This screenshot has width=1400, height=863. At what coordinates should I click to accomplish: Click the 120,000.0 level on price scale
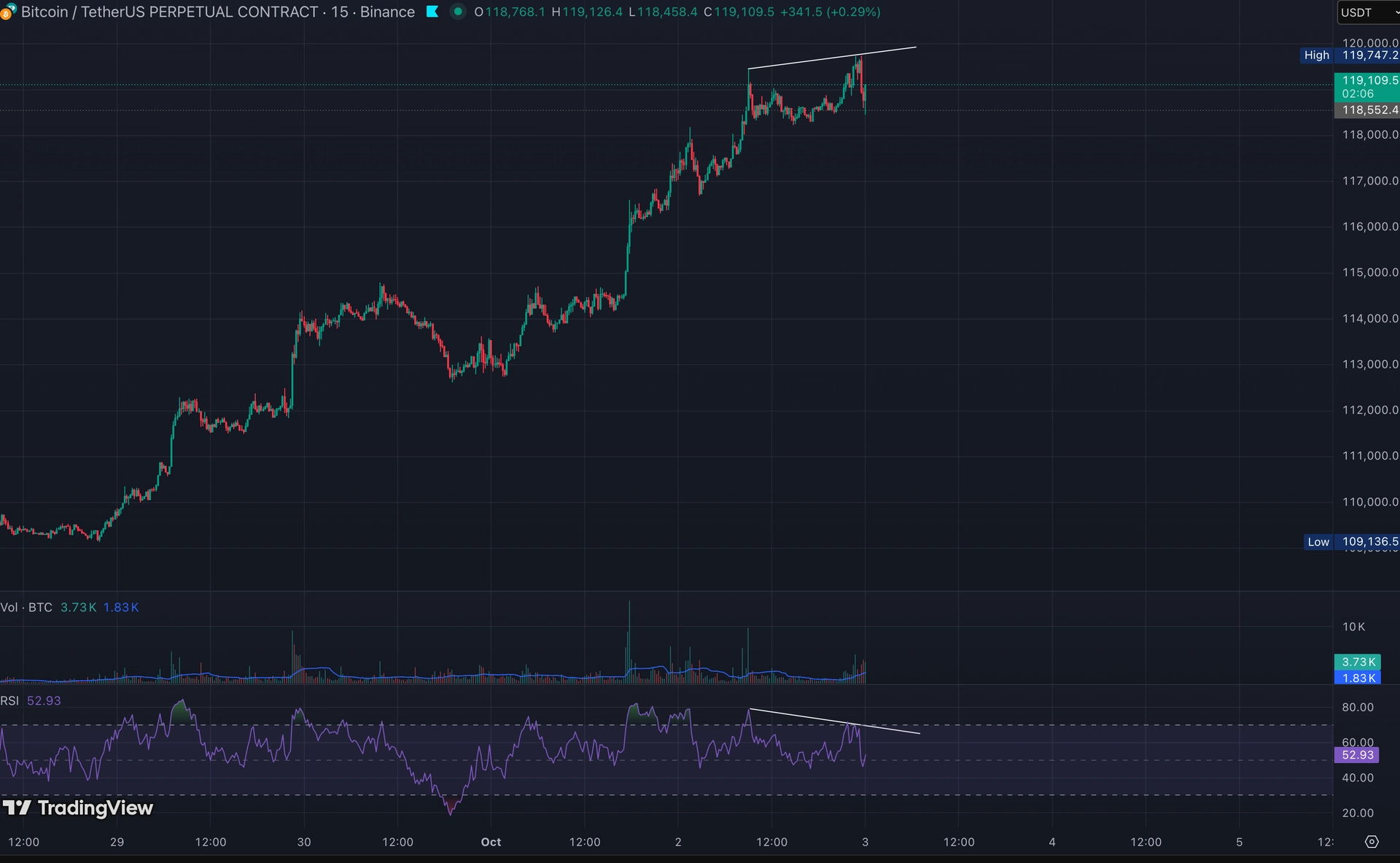[1369, 43]
